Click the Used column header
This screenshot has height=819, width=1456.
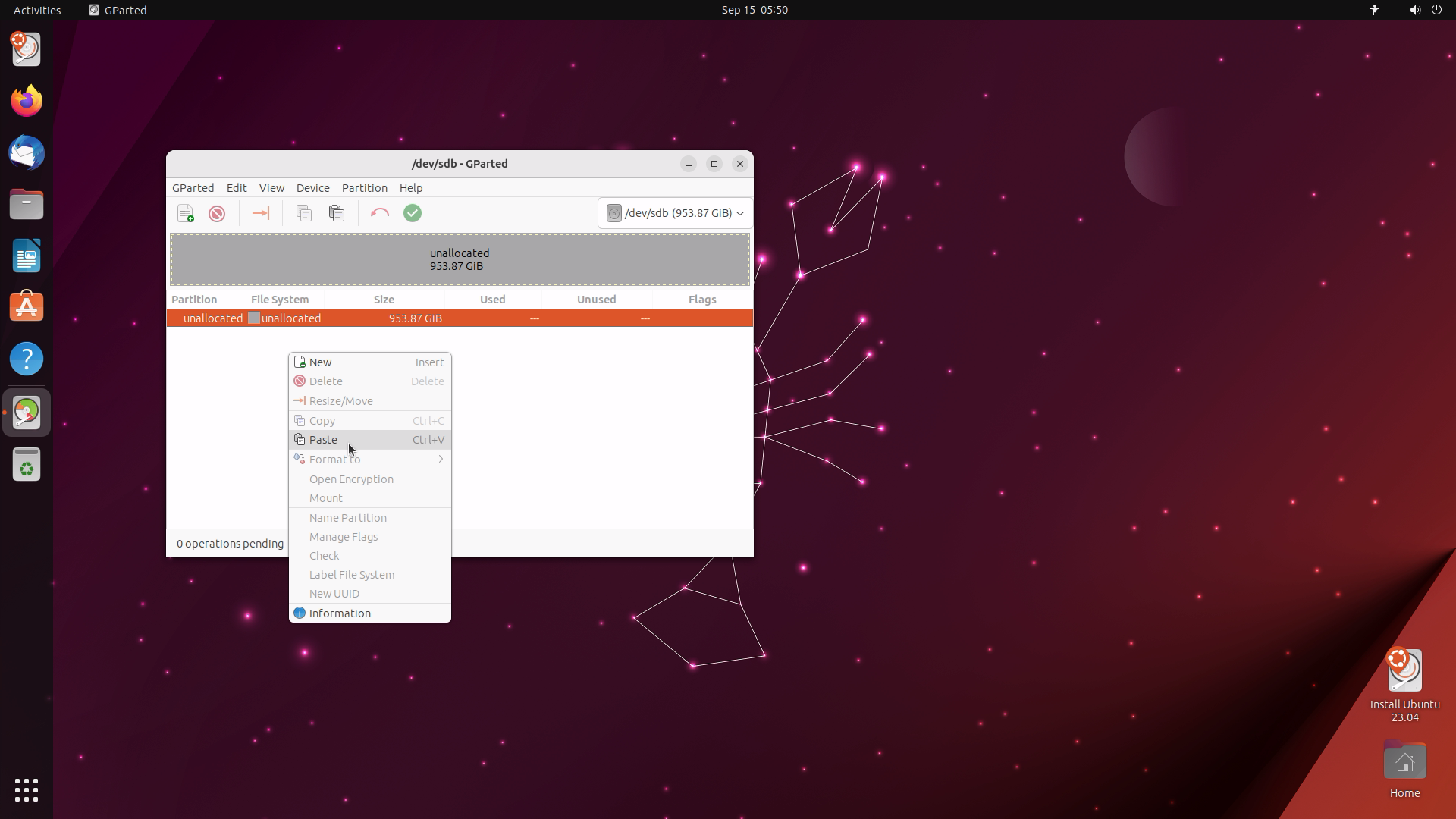click(493, 300)
